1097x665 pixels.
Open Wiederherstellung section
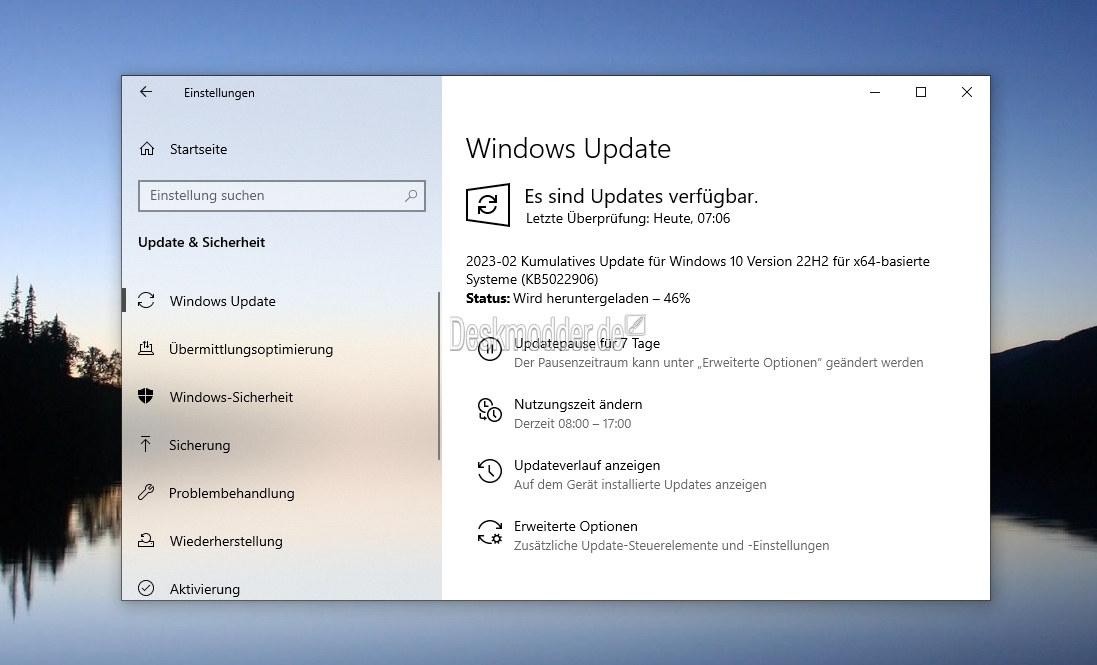(x=226, y=541)
